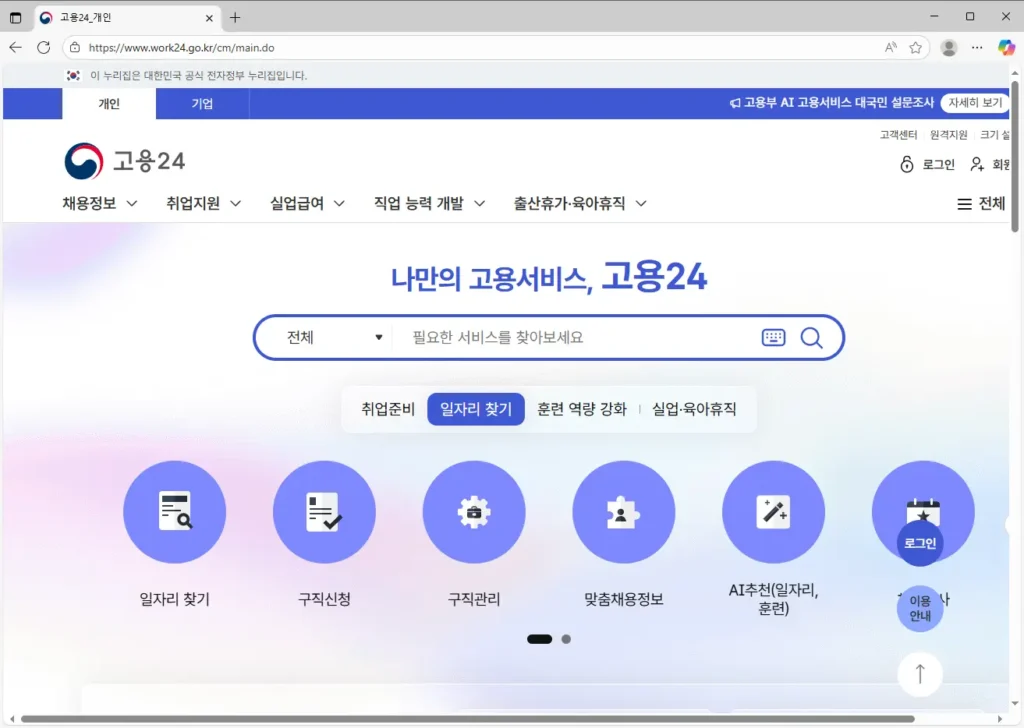Open the read aloud icon in address bar

coord(891,48)
